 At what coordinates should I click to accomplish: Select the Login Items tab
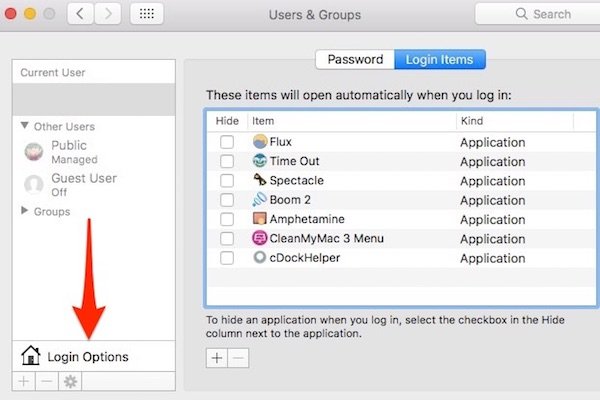point(440,60)
